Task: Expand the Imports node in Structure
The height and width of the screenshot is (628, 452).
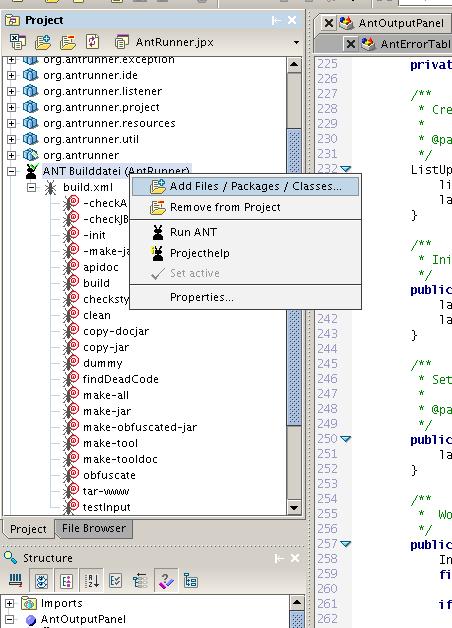Action: [x=10, y=603]
